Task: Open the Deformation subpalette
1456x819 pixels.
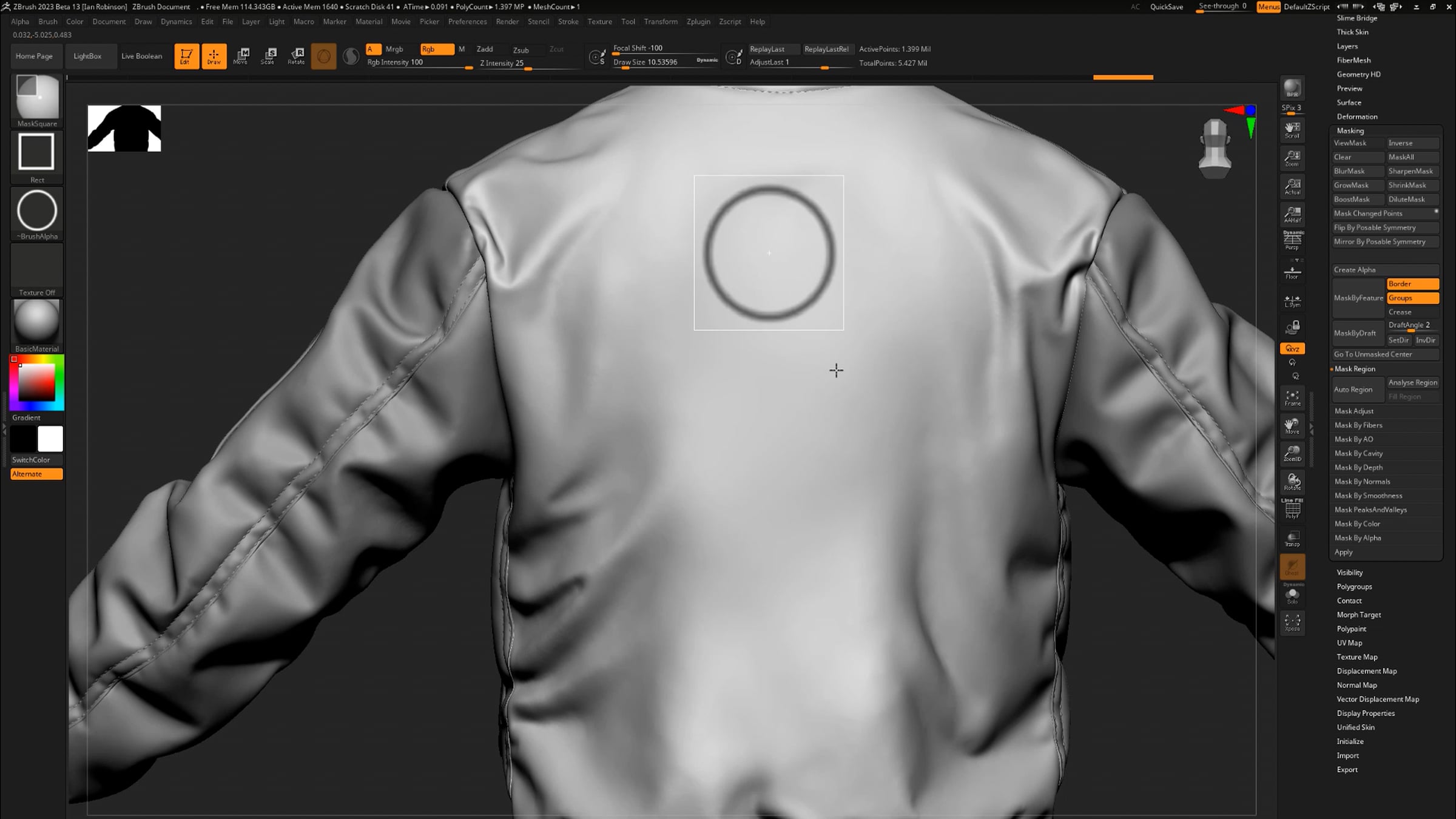Action: [1357, 116]
